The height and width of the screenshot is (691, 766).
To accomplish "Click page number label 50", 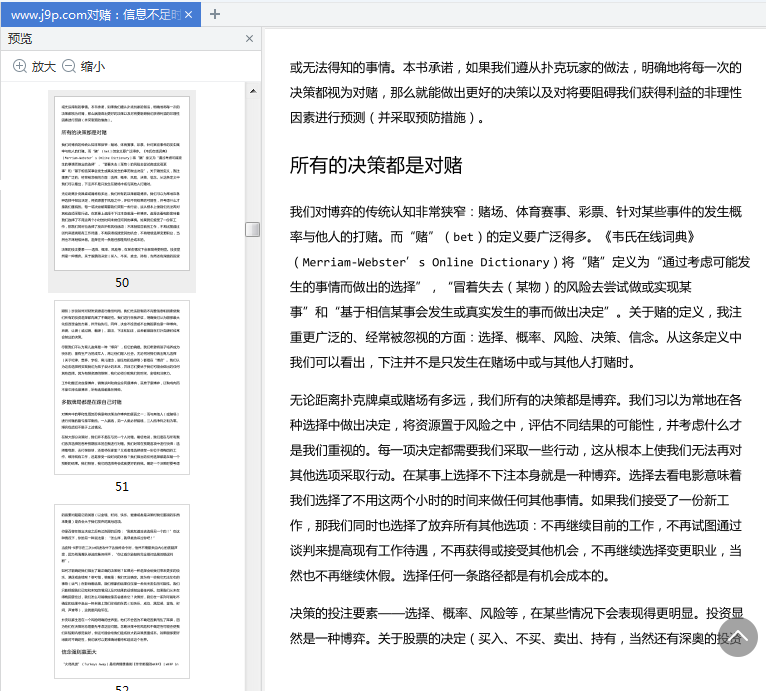I will pyautogui.click(x=122, y=282).
